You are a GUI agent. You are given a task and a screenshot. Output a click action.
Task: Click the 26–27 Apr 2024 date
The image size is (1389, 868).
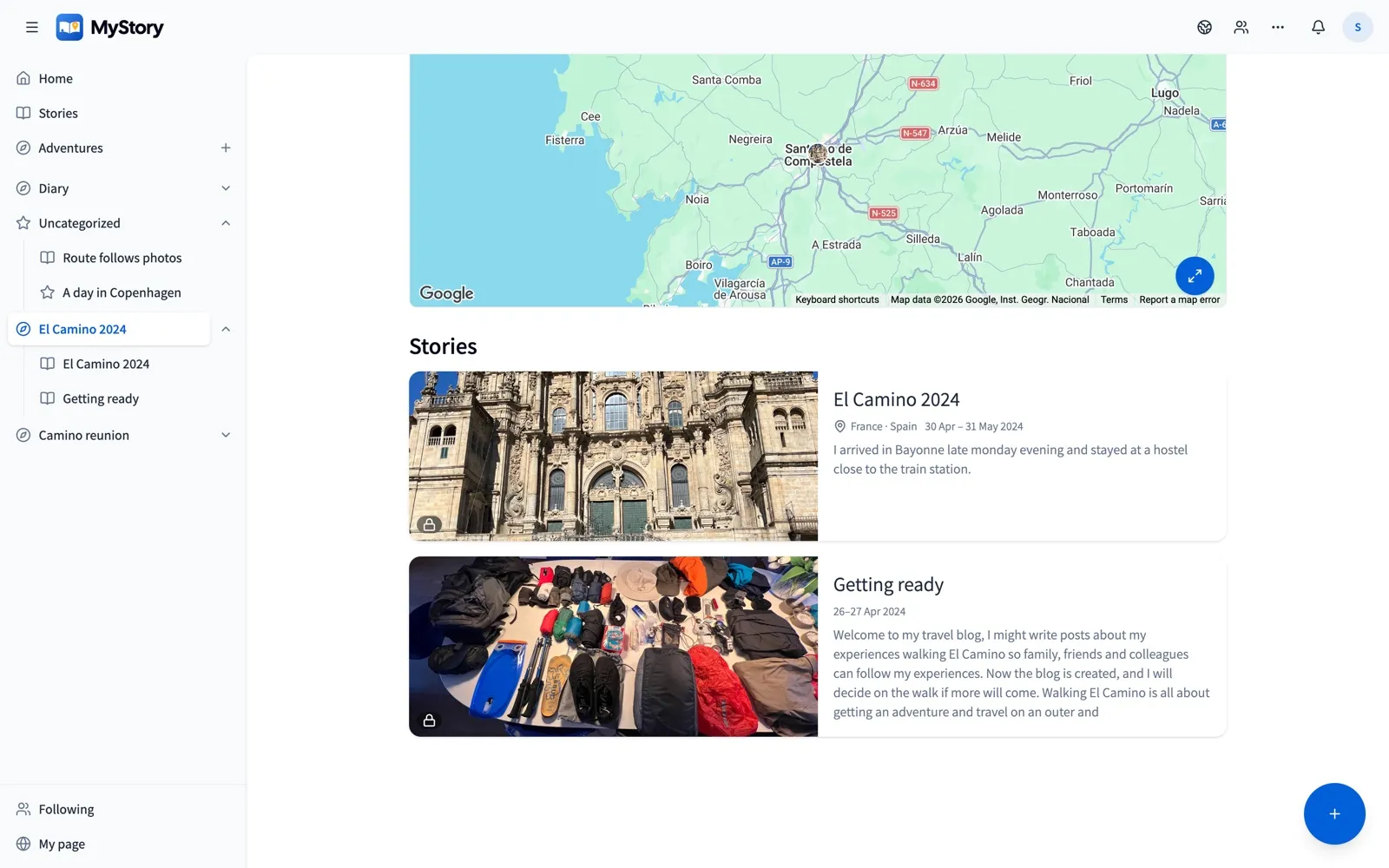[869, 612]
